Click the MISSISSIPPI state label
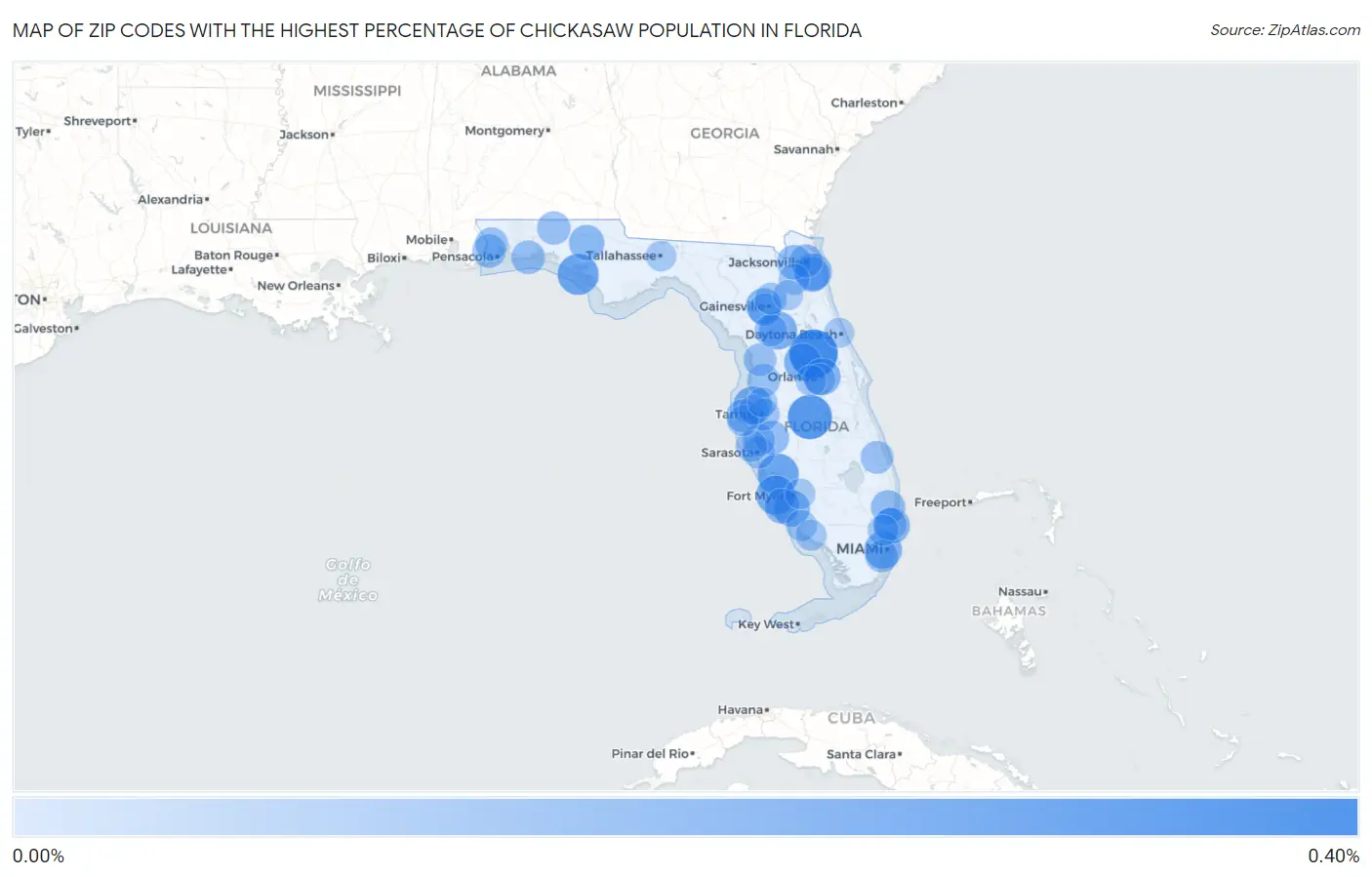 357,91
